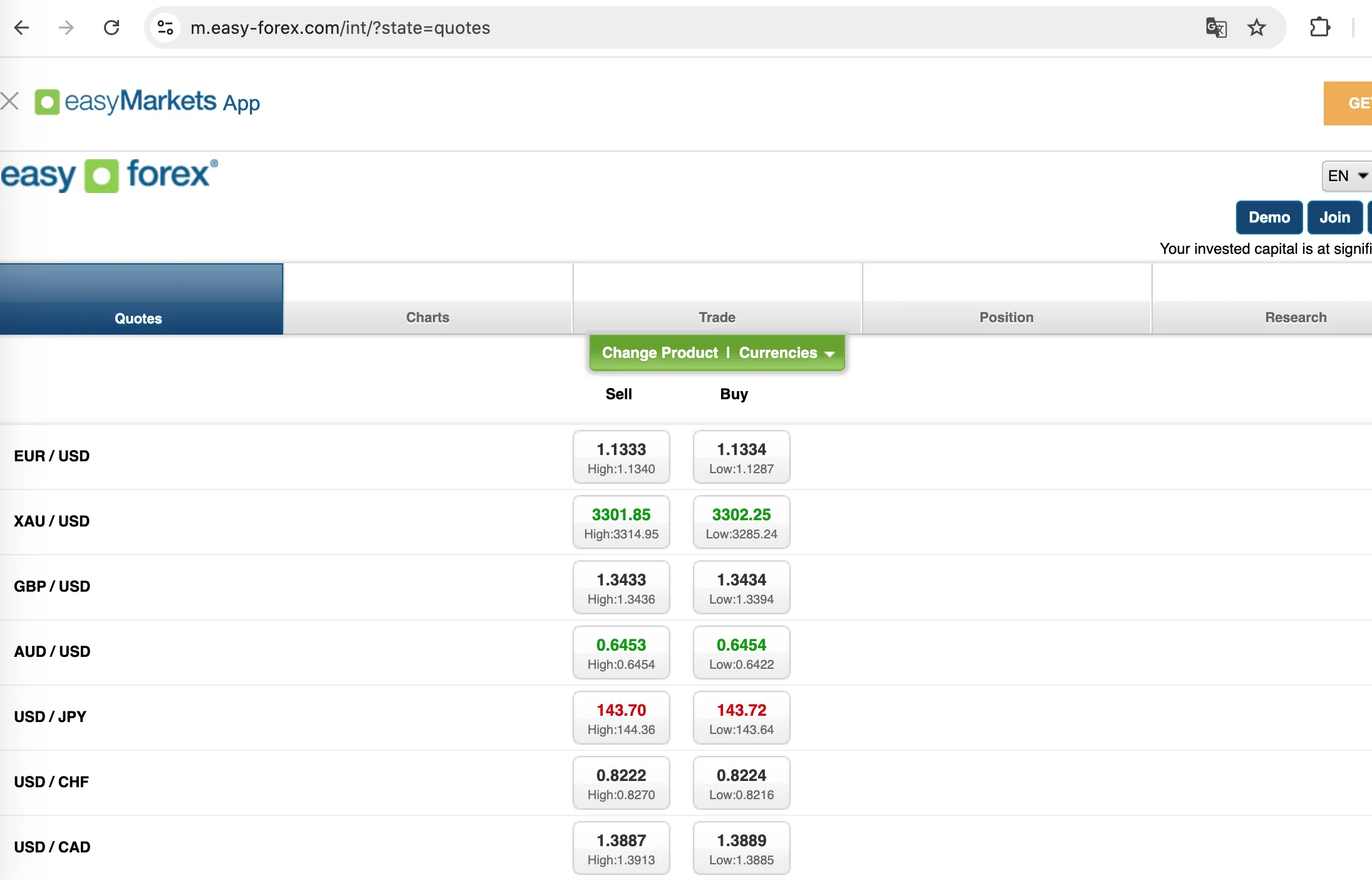Click the Demo button
The height and width of the screenshot is (880, 1372).
pyautogui.click(x=1269, y=217)
